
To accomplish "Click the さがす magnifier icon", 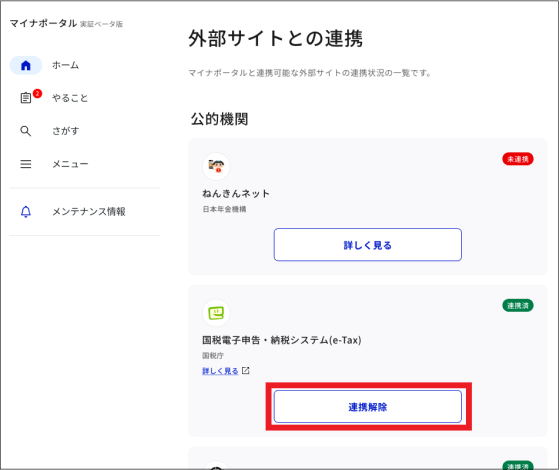I will (x=25, y=131).
